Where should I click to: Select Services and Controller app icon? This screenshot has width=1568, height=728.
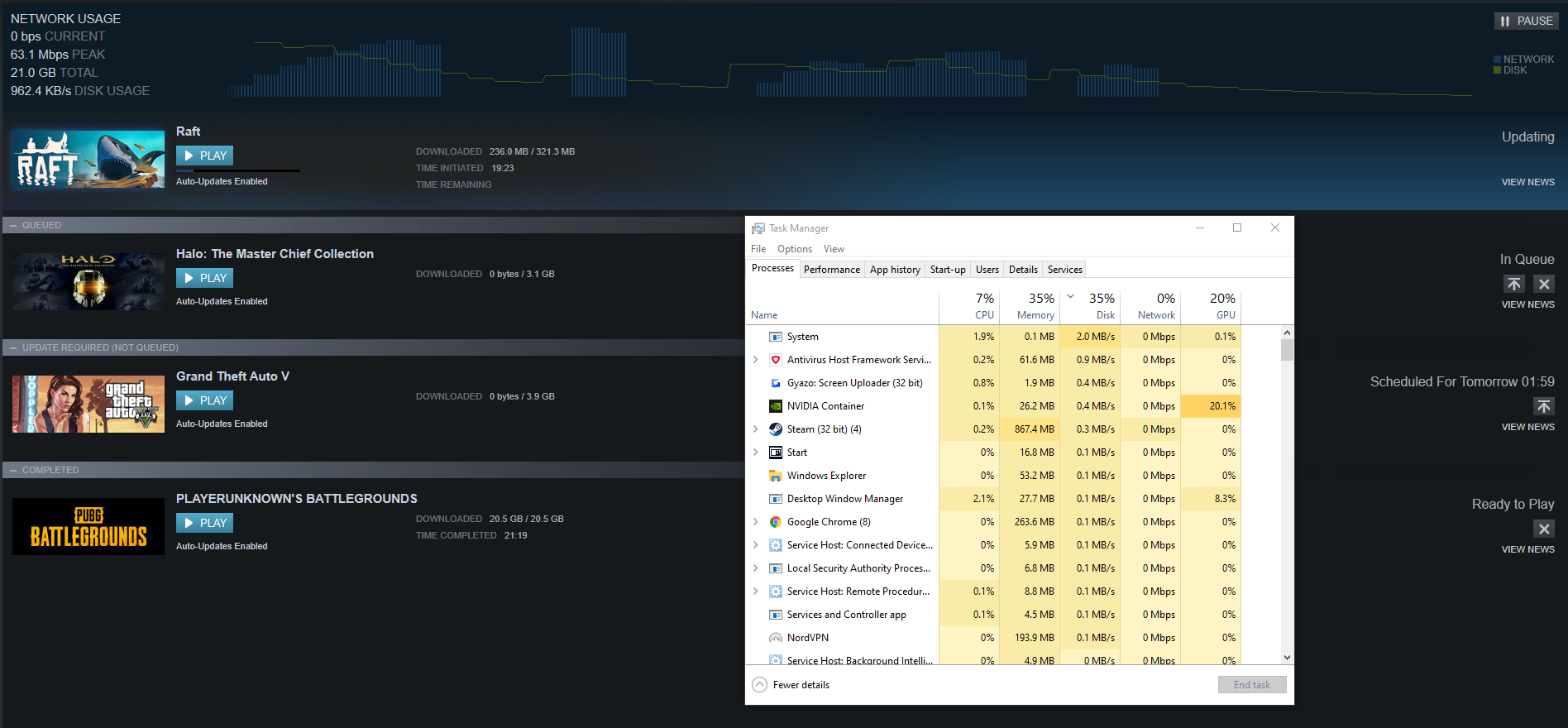point(776,615)
